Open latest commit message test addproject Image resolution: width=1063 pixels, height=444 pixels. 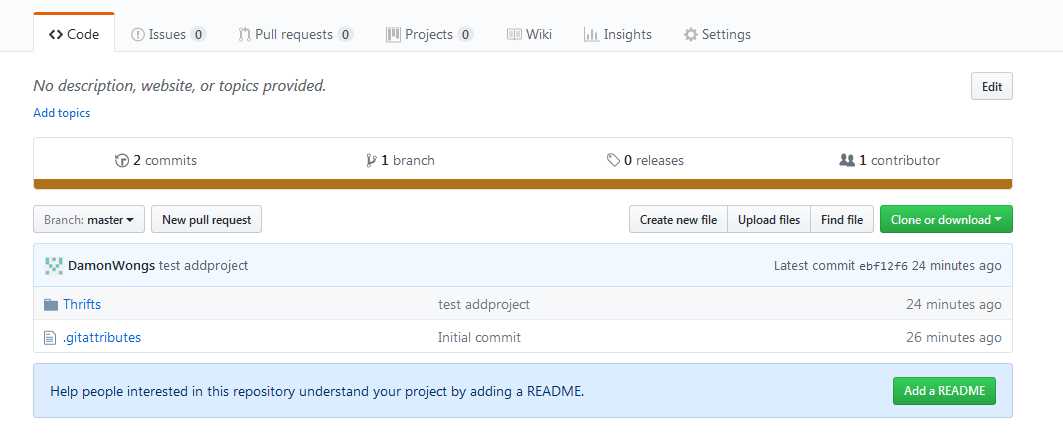[x=203, y=266]
